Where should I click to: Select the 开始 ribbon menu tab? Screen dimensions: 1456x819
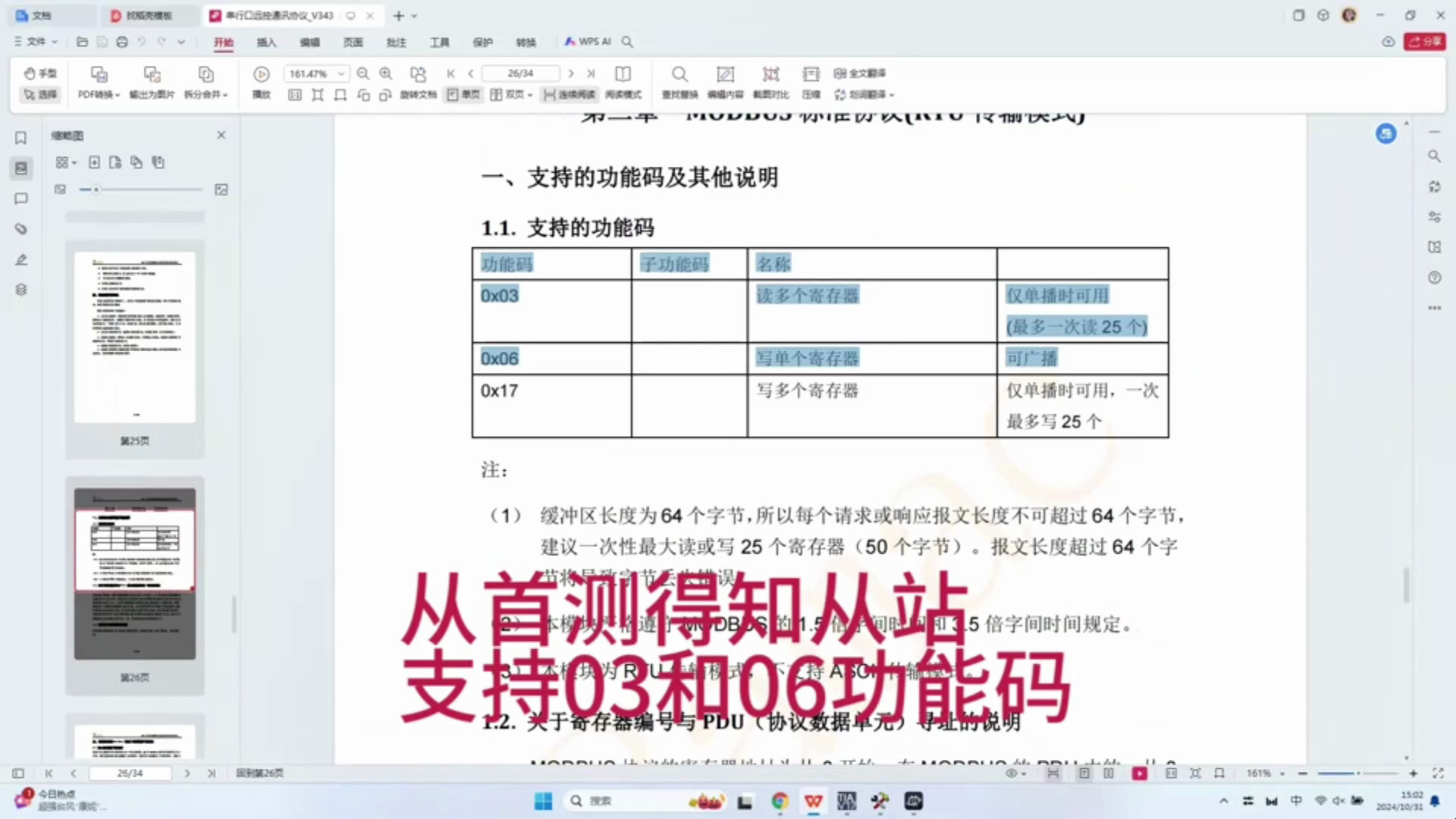click(222, 42)
